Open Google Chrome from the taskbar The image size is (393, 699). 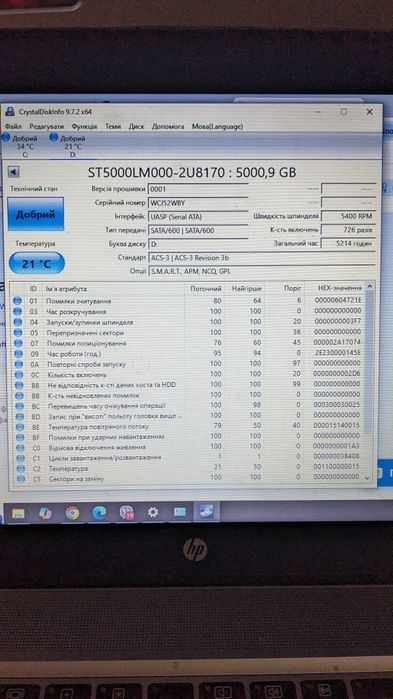click(72, 513)
